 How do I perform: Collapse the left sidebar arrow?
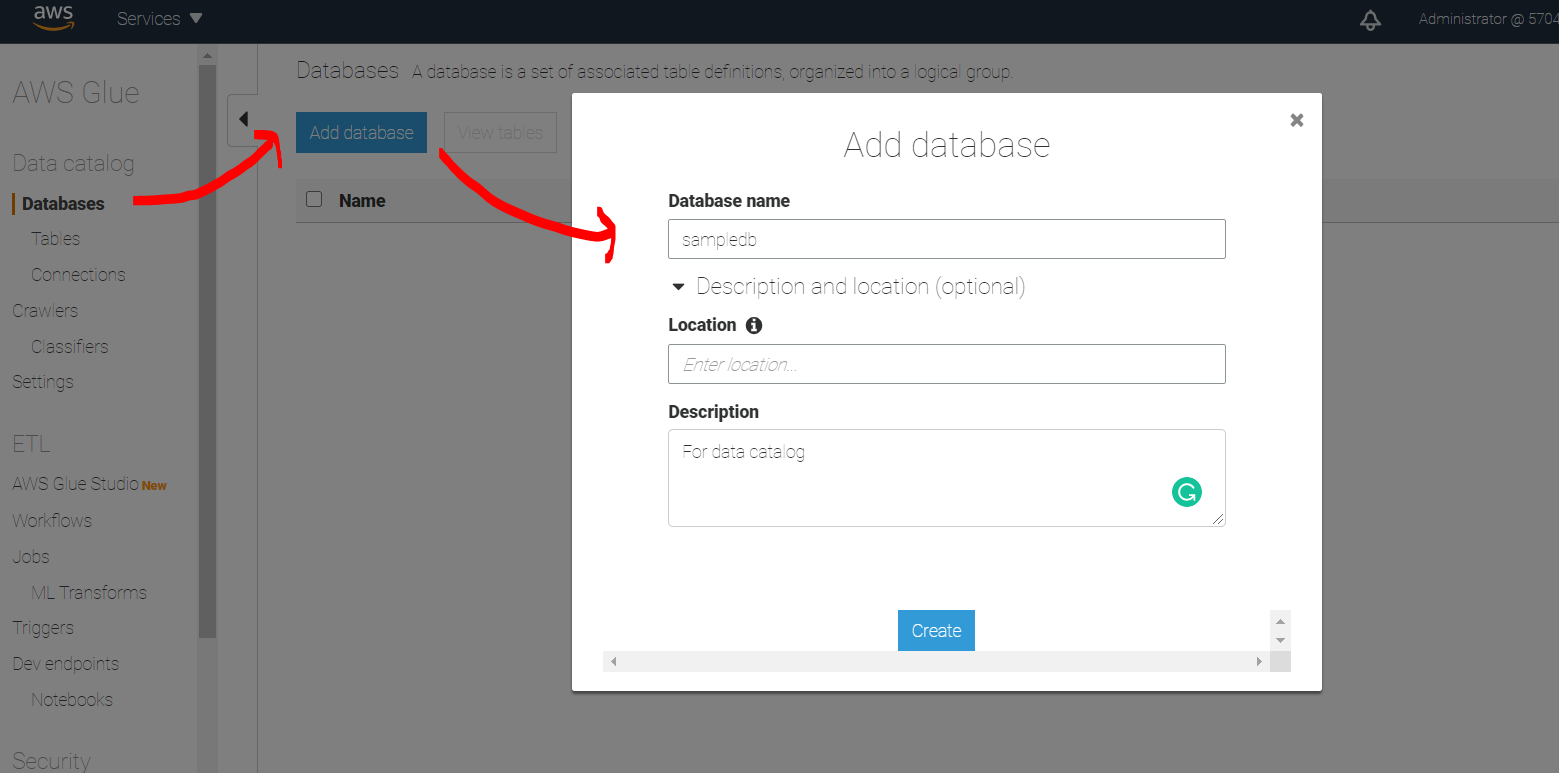tap(243, 120)
